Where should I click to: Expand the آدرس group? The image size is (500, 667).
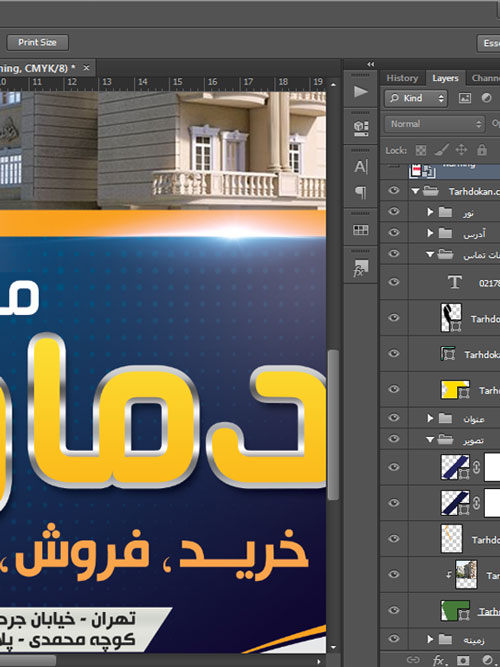click(430, 233)
